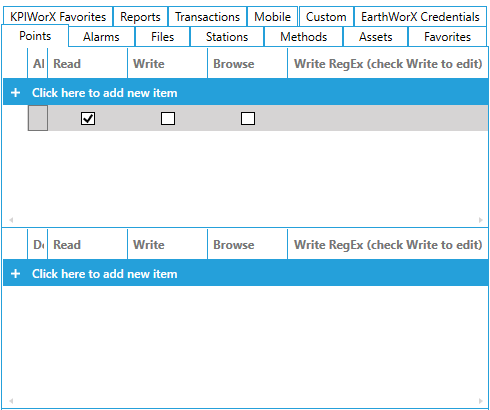Uncheck the Read checkbox in upper grid row
Screen dimensions: 490x410
tap(88, 118)
